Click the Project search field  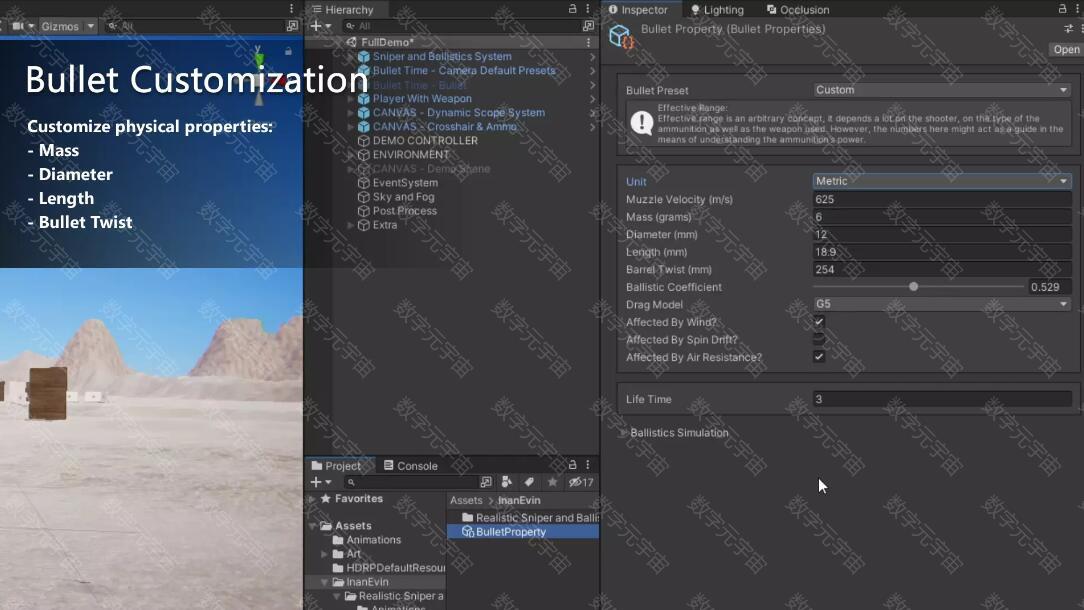(x=411, y=482)
